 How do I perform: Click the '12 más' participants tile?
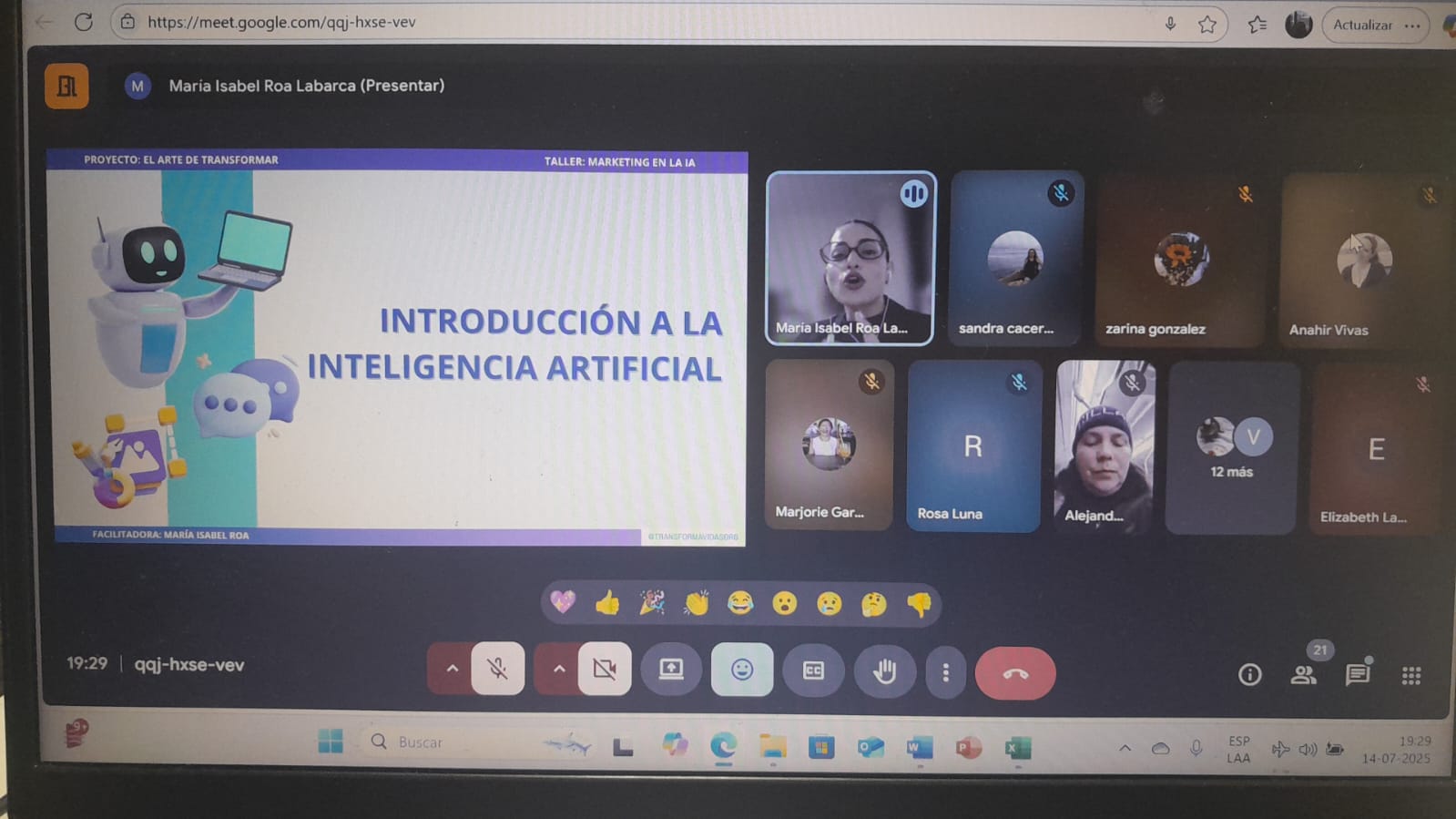[1231, 447]
